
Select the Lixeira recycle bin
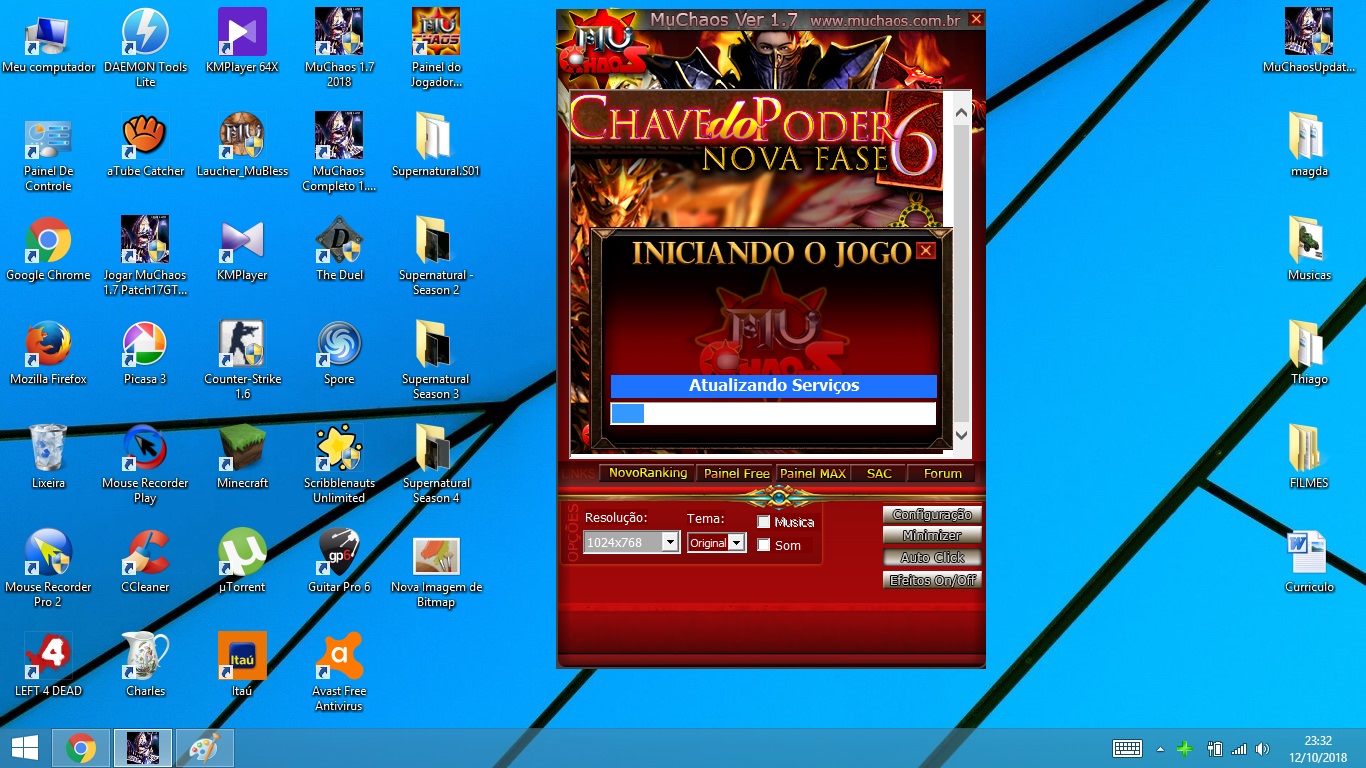coord(48,458)
